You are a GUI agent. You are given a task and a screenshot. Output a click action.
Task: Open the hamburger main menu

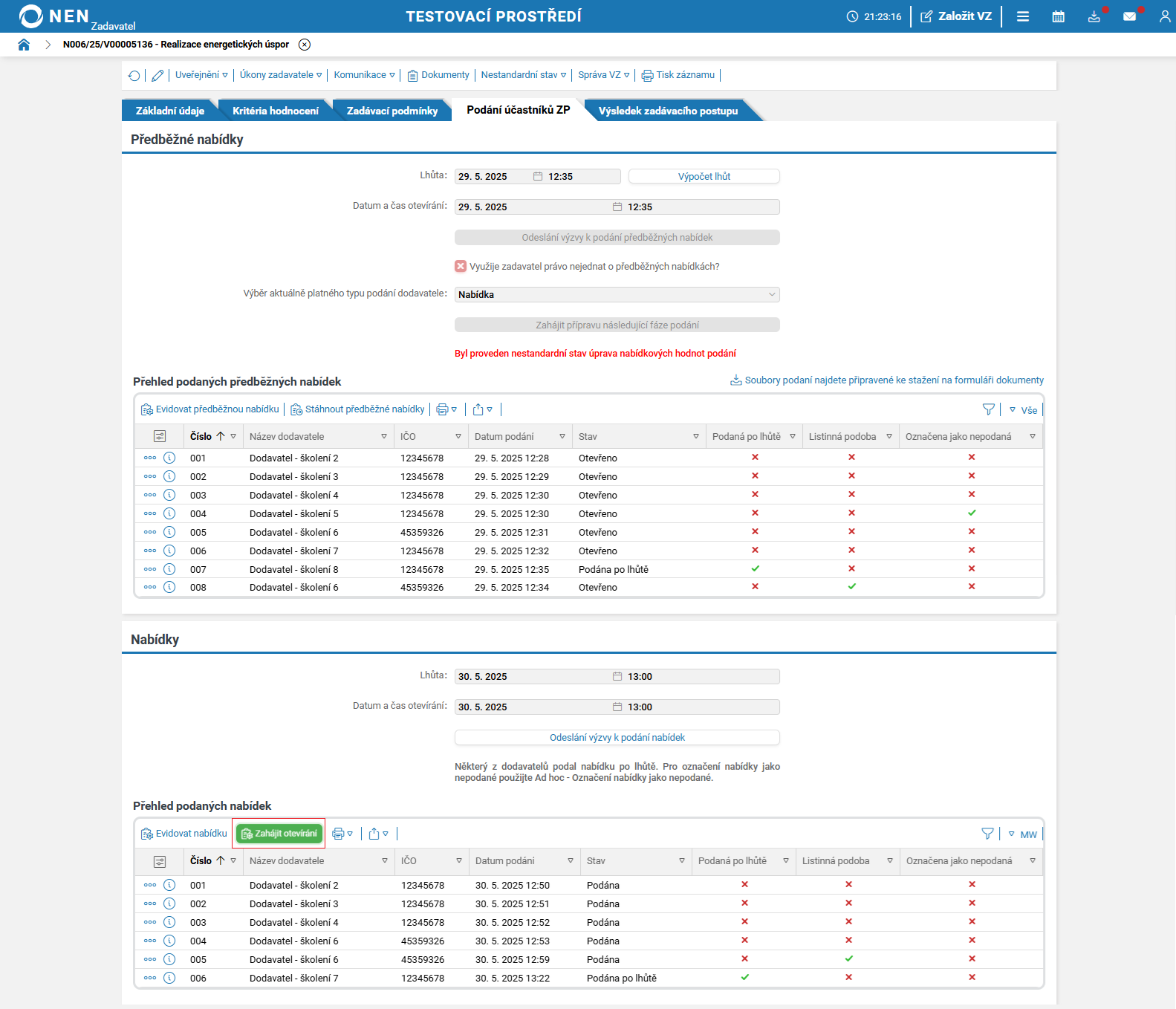[x=1023, y=16]
